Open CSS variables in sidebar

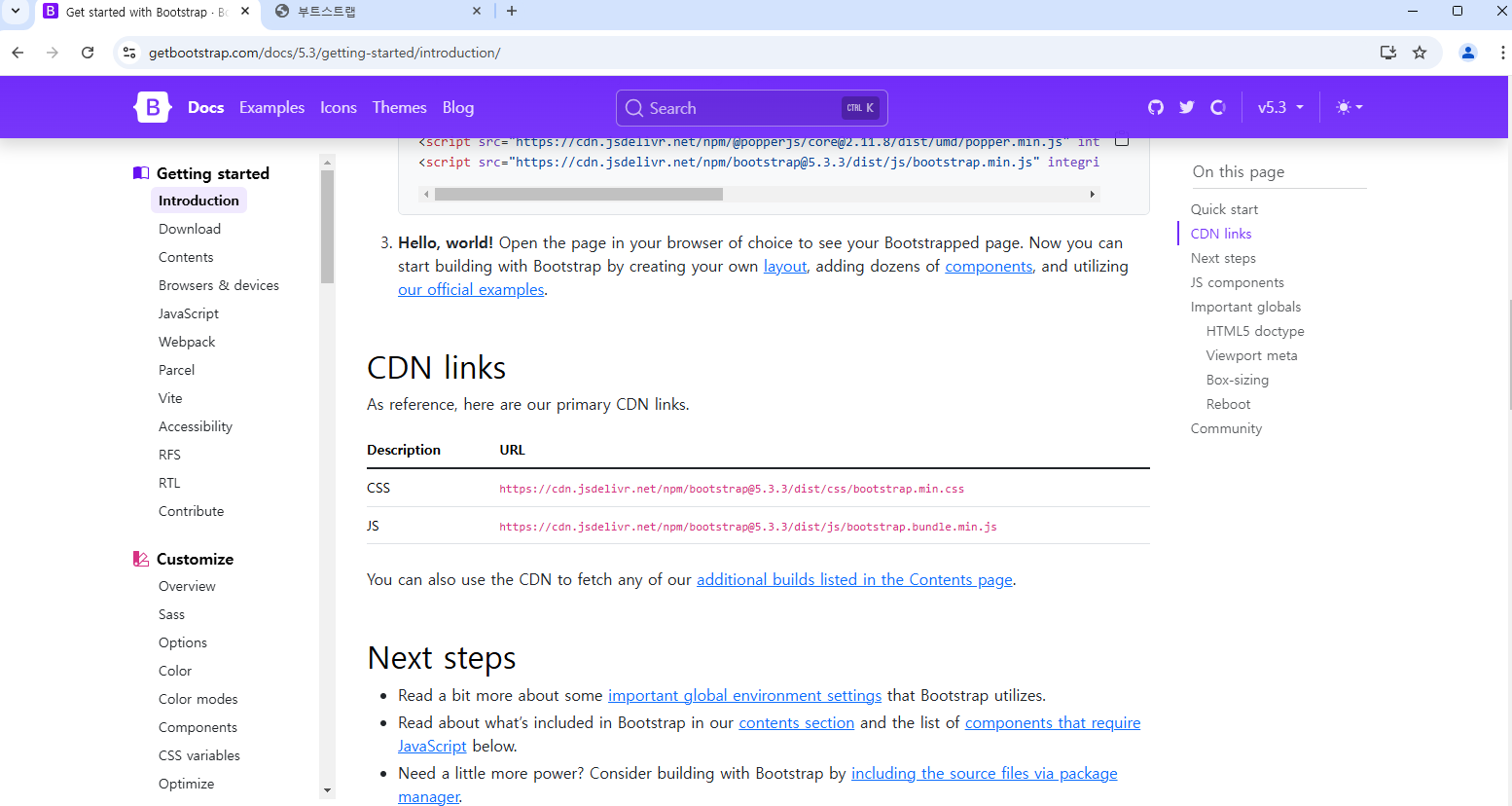199,755
